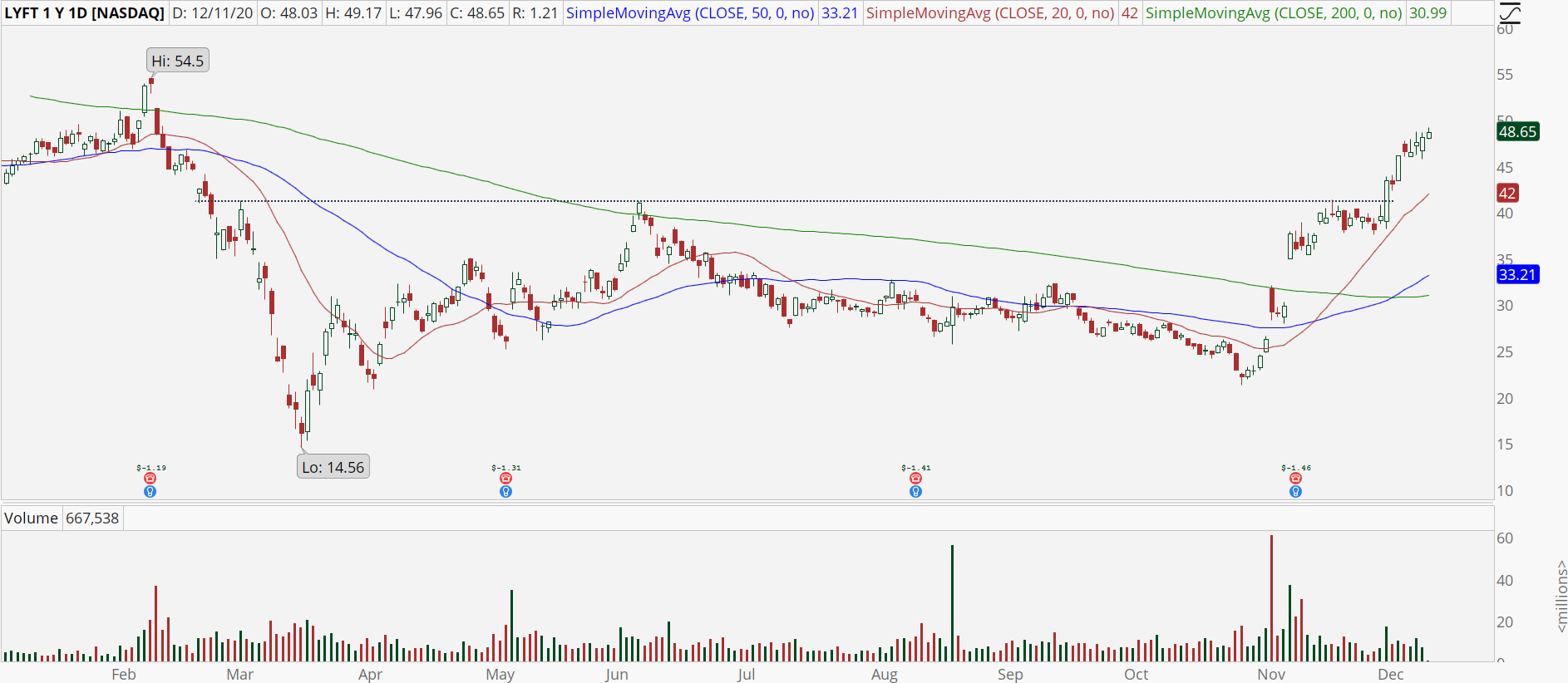The image size is (1568, 683).
Task: Click the 30.99 value in the header
Action: [1428, 13]
